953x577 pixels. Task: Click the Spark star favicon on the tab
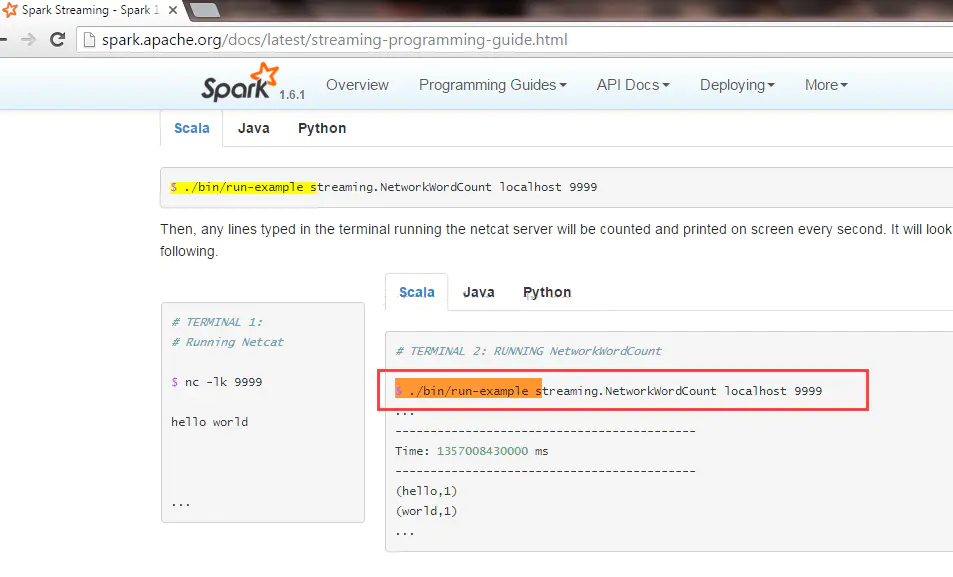(x=10, y=10)
